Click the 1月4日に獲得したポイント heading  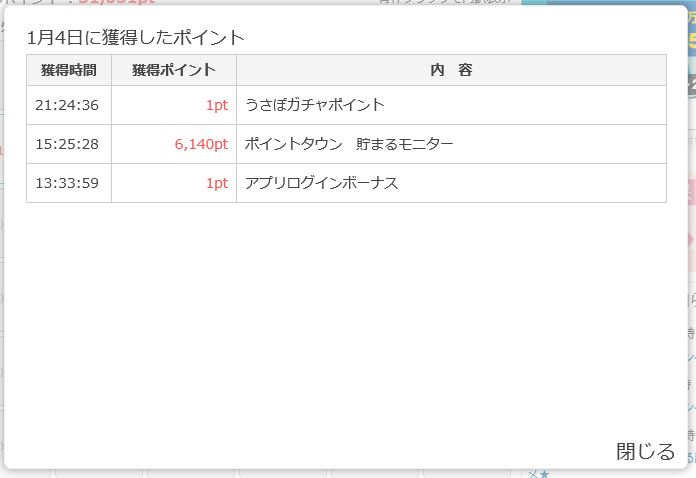click(x=136, y=38)
